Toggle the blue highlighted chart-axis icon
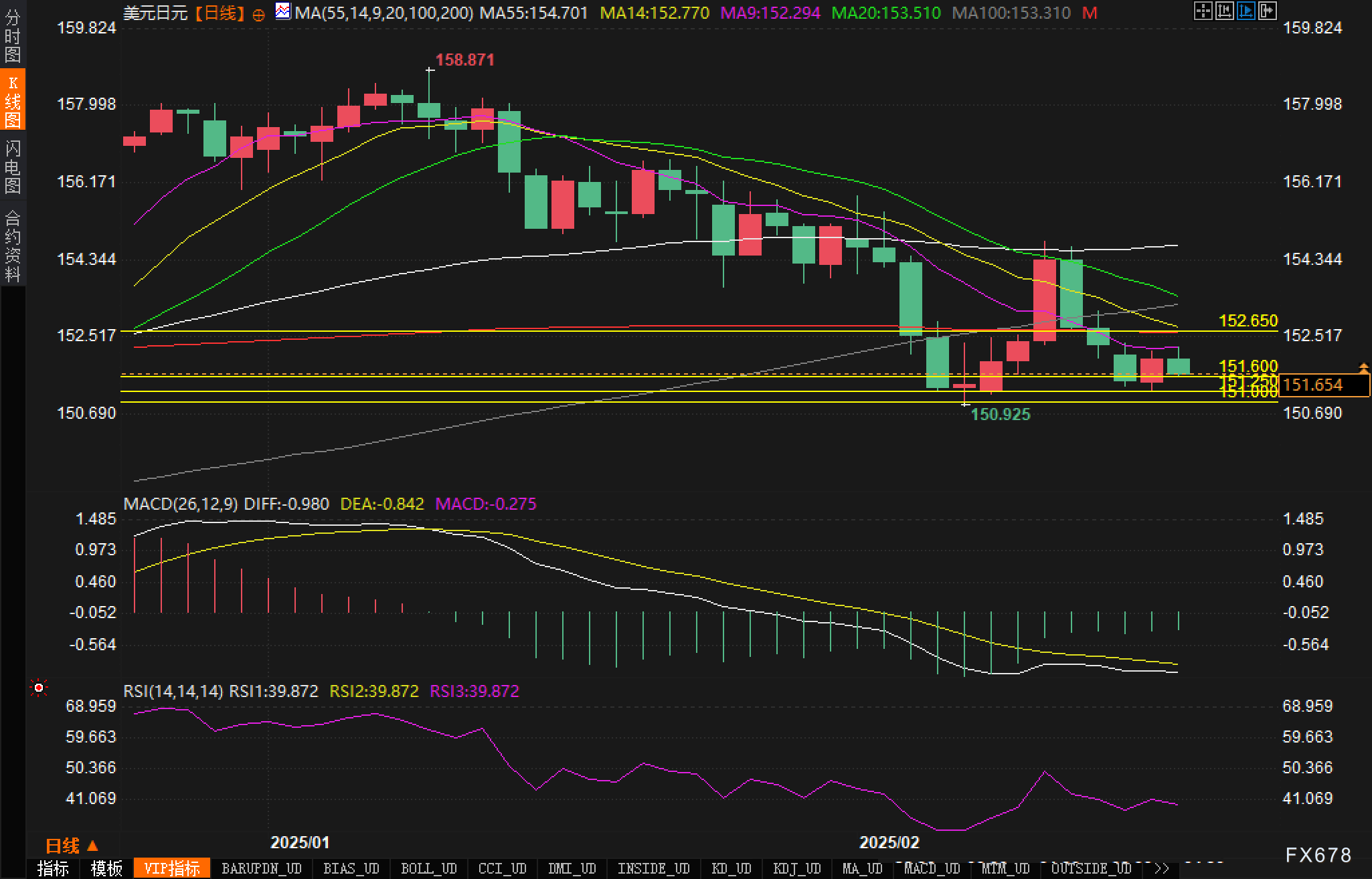The width and height of the screenshot is (1372, 879). tap(1246, 11)
